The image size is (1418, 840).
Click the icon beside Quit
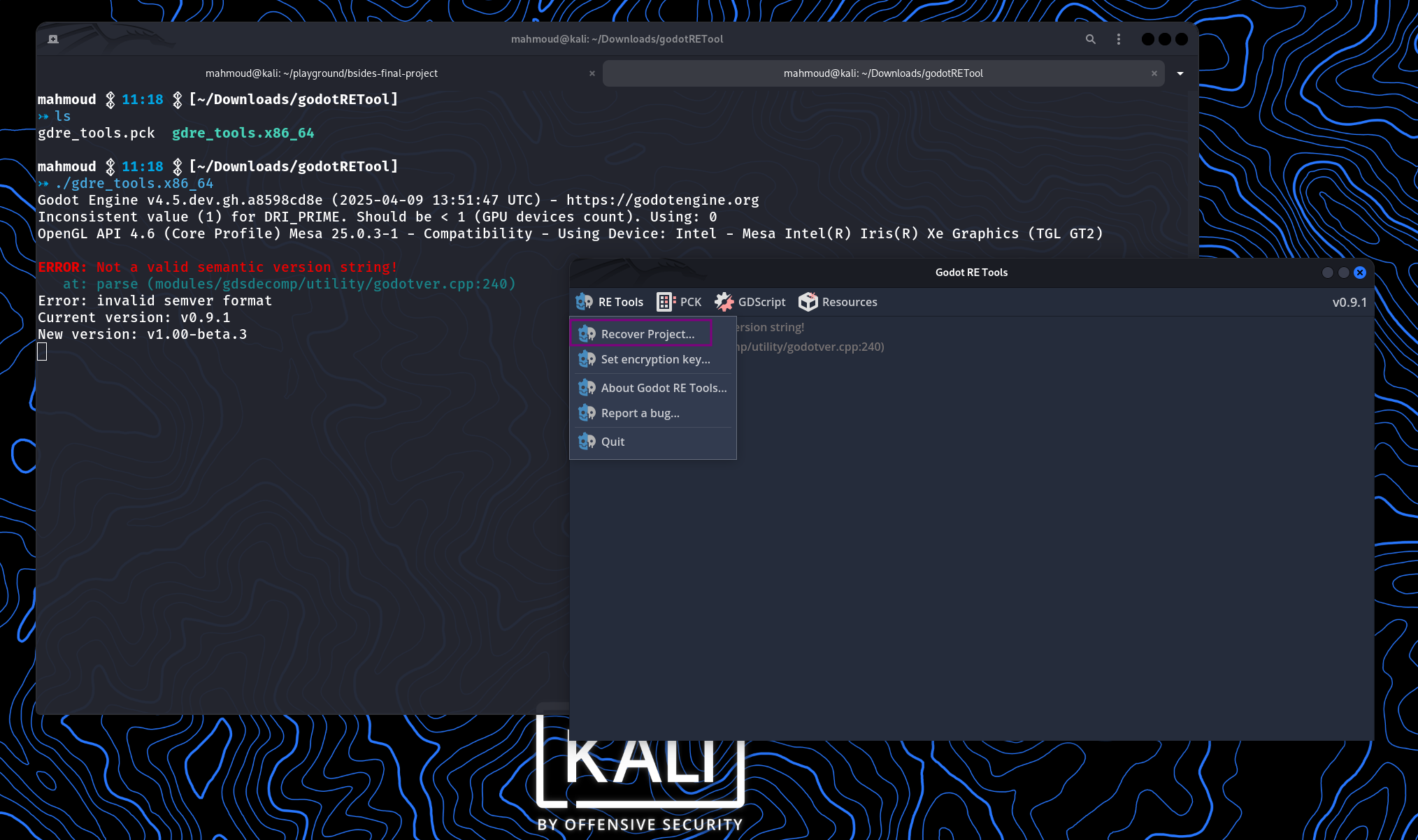pyautogui.click(x=587, y=442)
